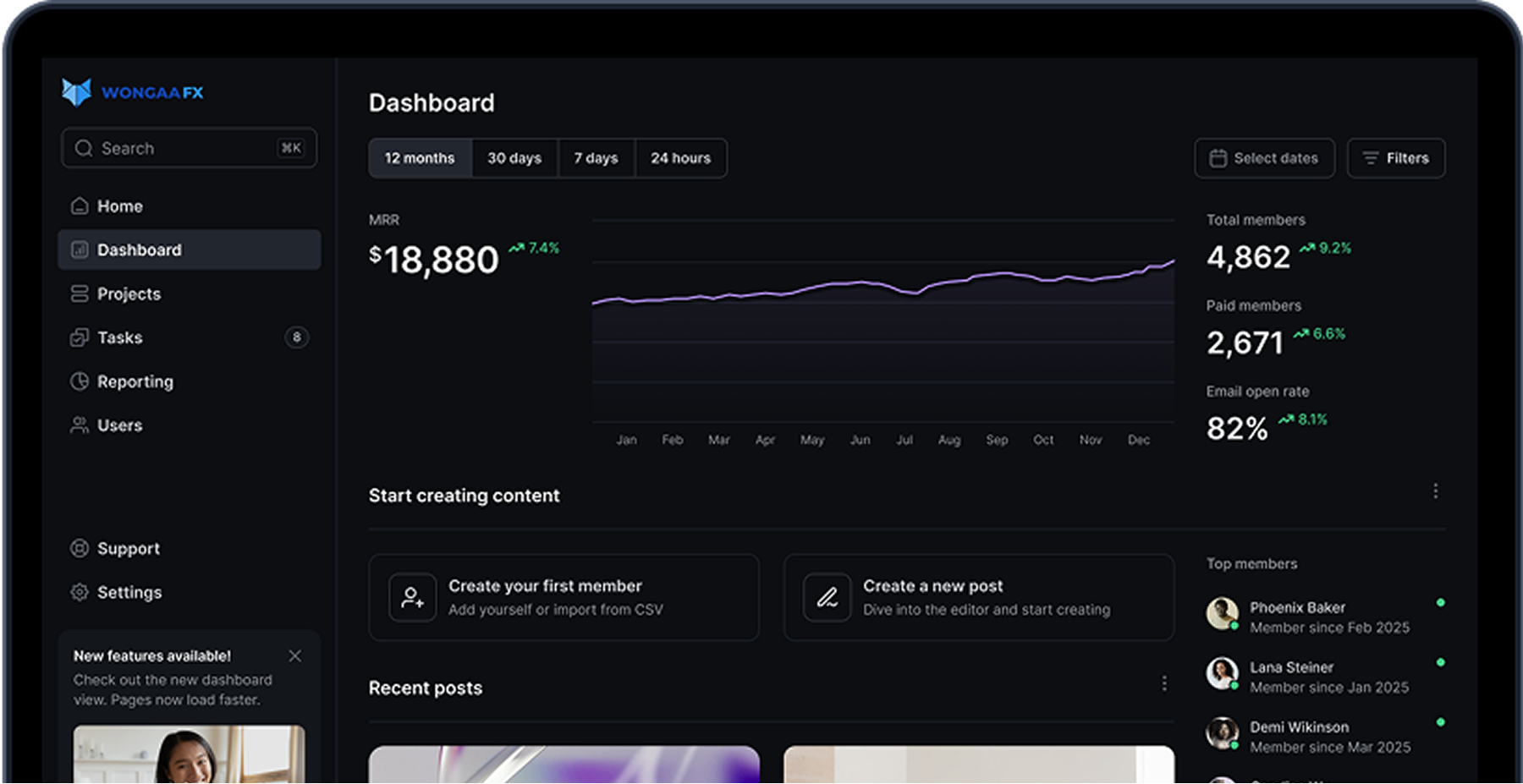Viewport: 1523px width, 784px height.
Task: Click Create your first member card
Action: click(x=564, y=597)
